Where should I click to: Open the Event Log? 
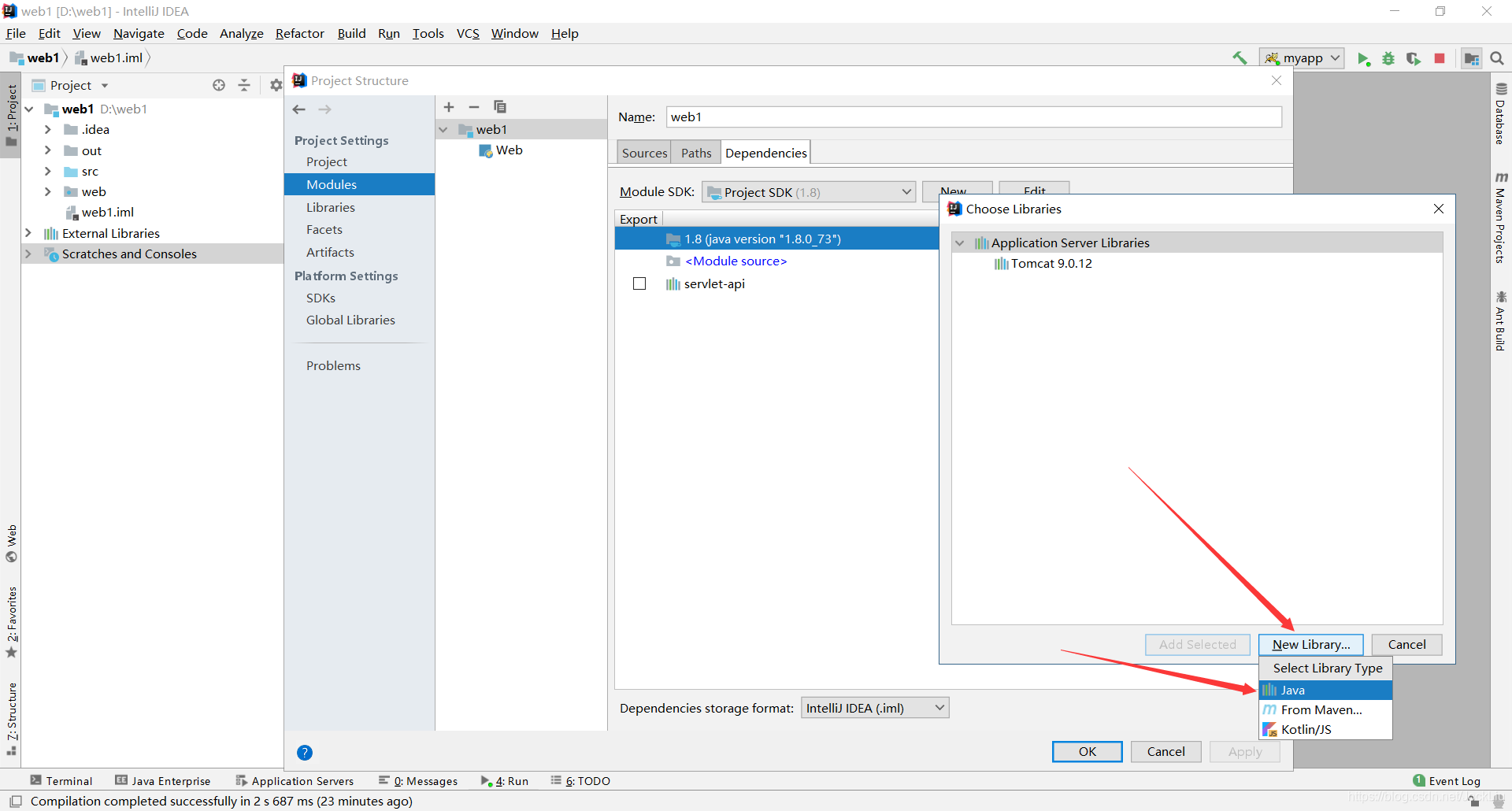click(x=1447, y=781)
